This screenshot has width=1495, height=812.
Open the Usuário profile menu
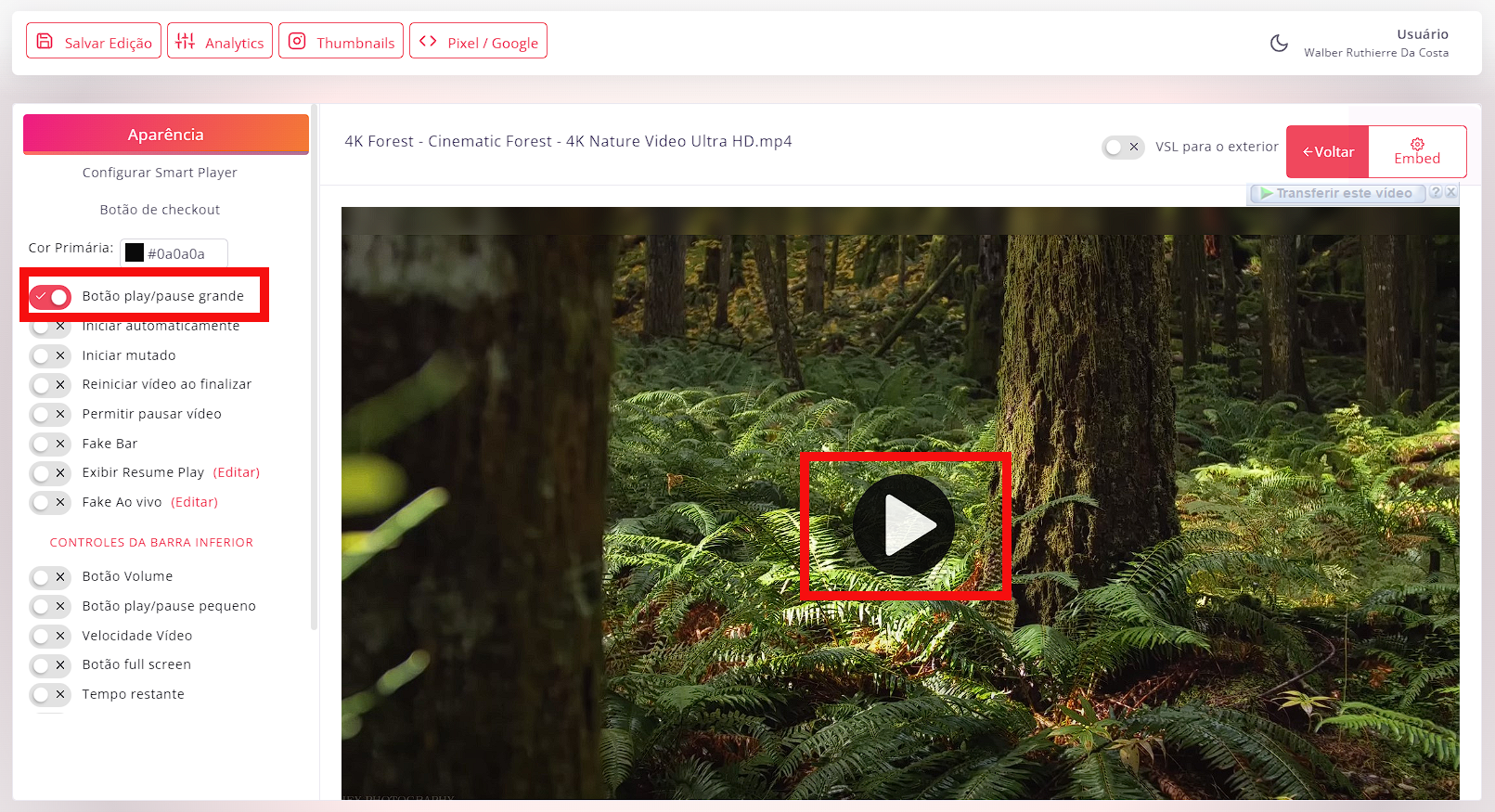[1376, 43]
